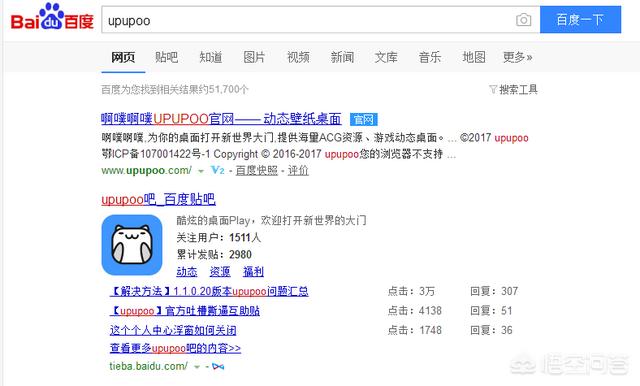Open the 【解决方法】1.1.0.20版本 thread link
This screenshot has width=640, height=386.
click(x=209, y=291)
